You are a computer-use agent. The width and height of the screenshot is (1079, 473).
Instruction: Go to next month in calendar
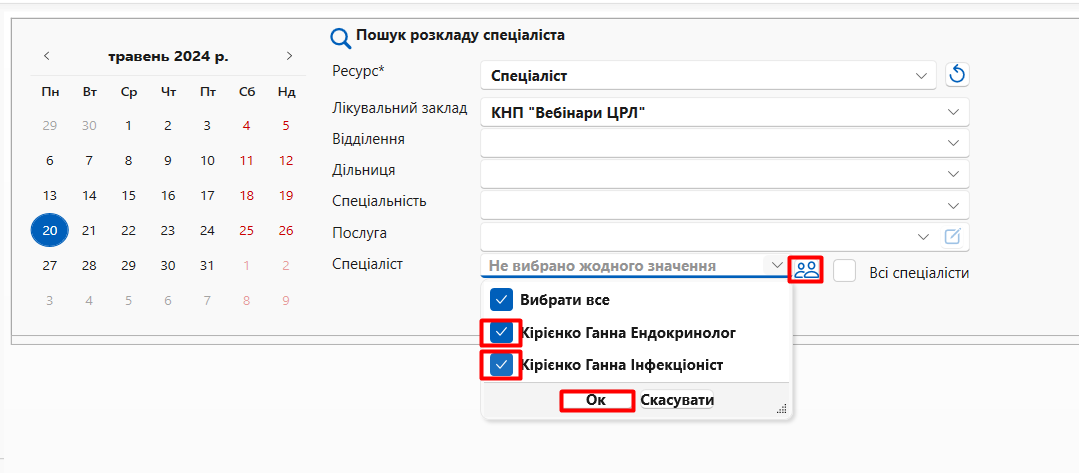[x=290, y=56]
